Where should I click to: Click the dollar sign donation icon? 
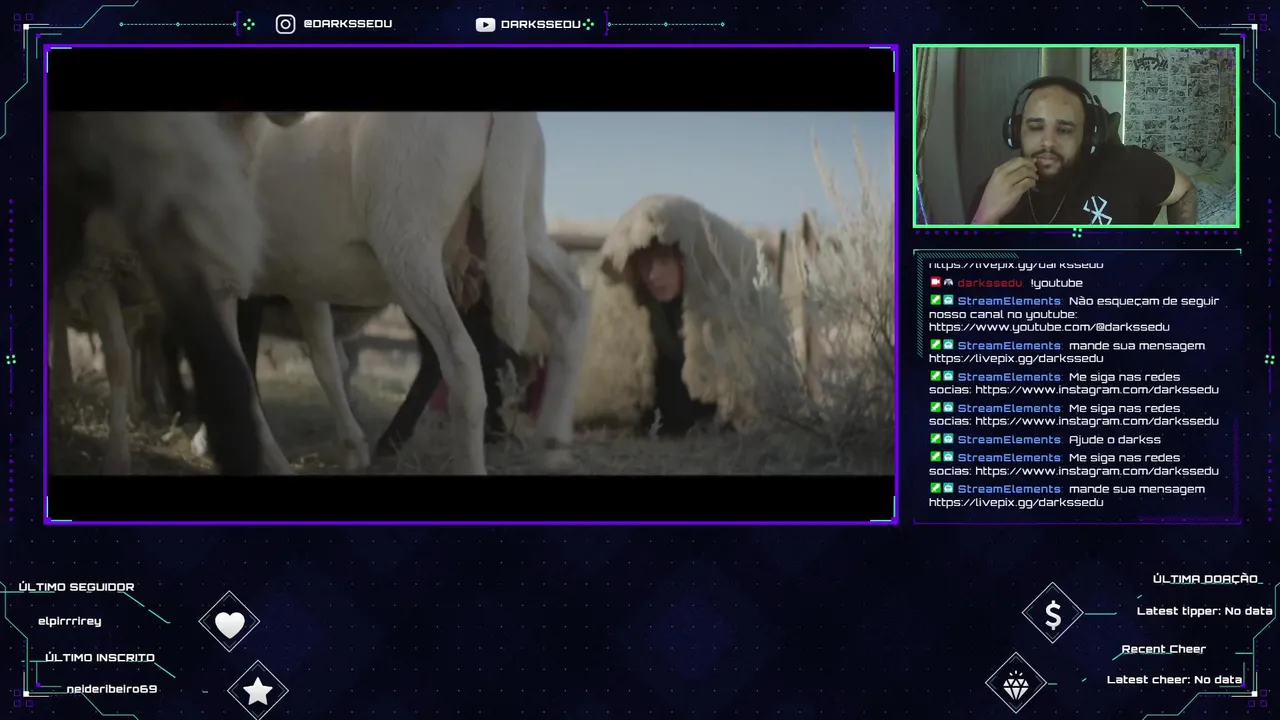[1053, 615]
